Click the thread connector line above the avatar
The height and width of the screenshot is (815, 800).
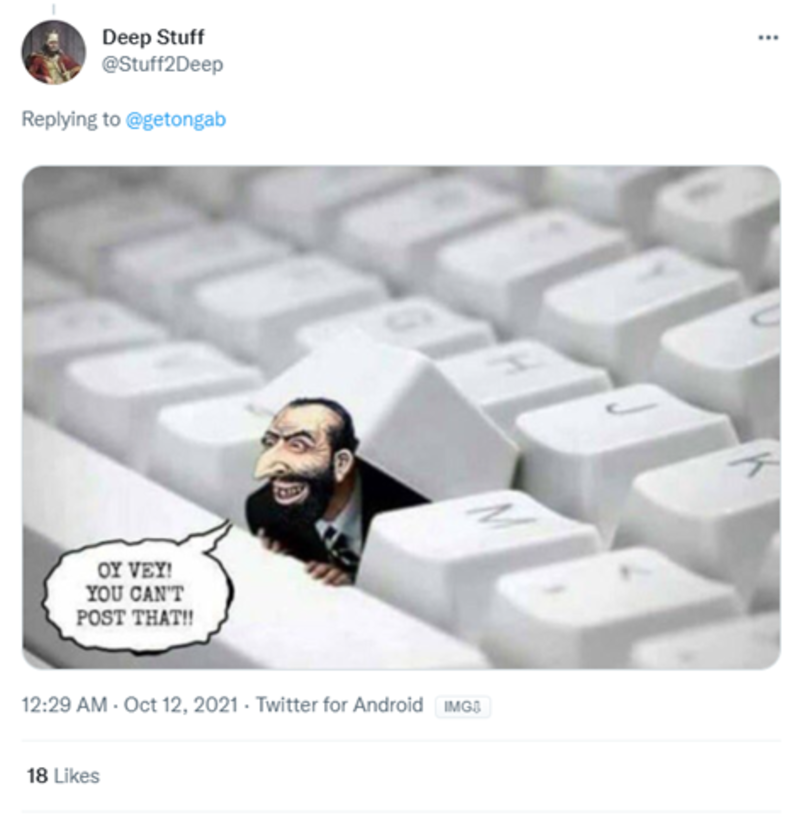click(52, 6)
